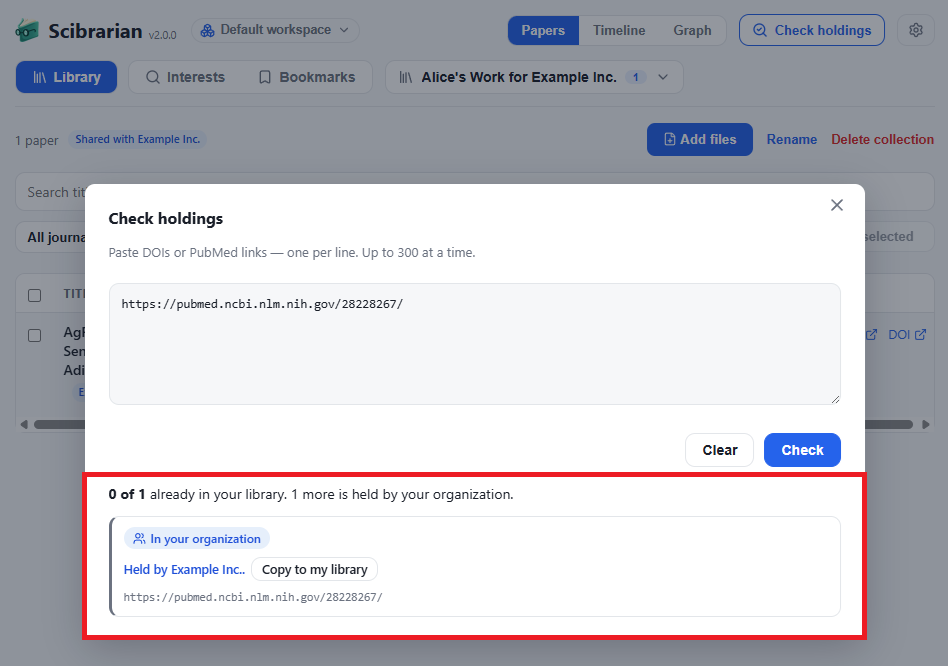Switch to the Graph tab
The height and width of the screenshot is (666, 948).
click(x=692, y=30)
